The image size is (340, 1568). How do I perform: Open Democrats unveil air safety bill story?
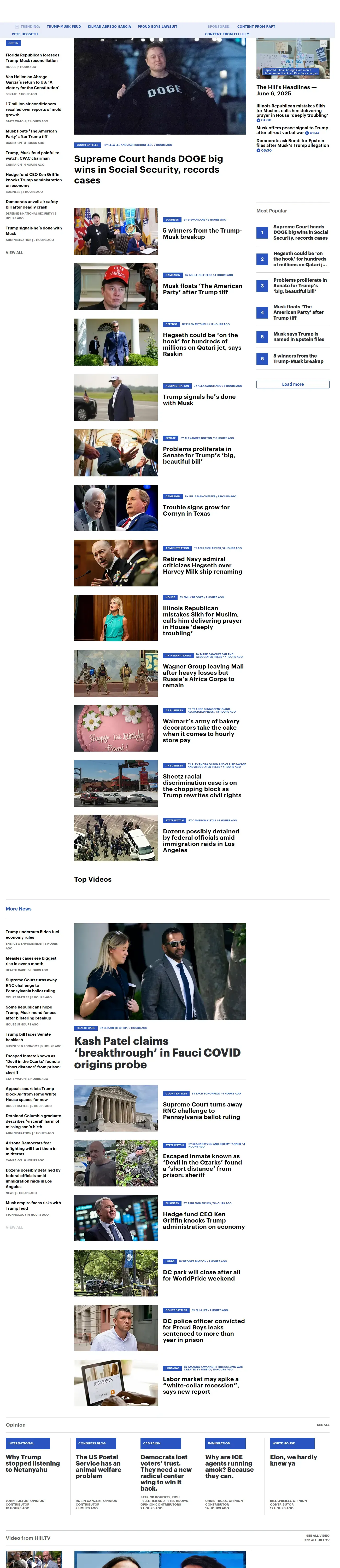click(x=32, y=205)
